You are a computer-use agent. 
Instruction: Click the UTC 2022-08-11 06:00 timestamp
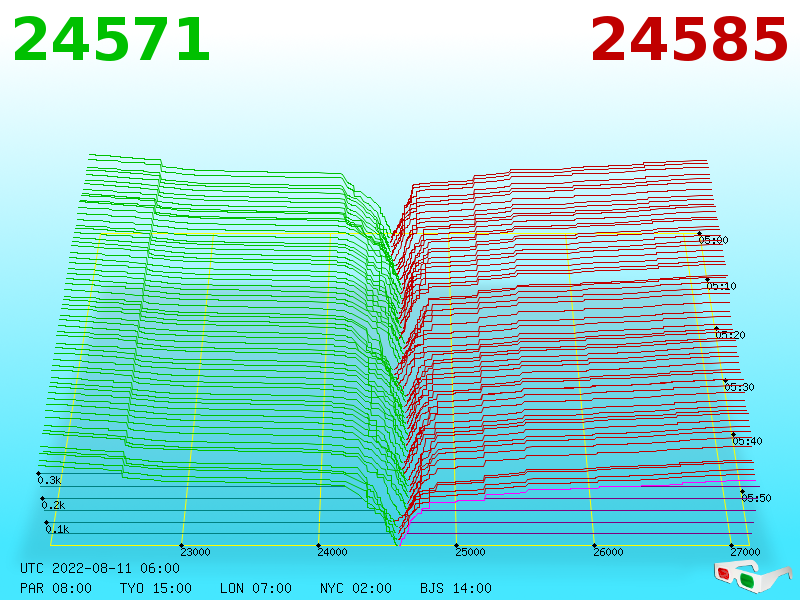100,568
